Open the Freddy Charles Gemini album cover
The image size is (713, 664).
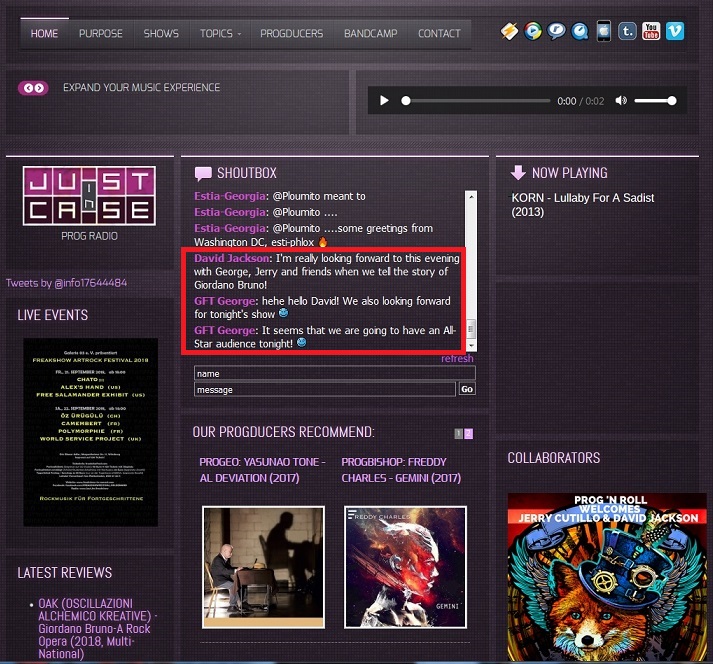click(406, 567)
